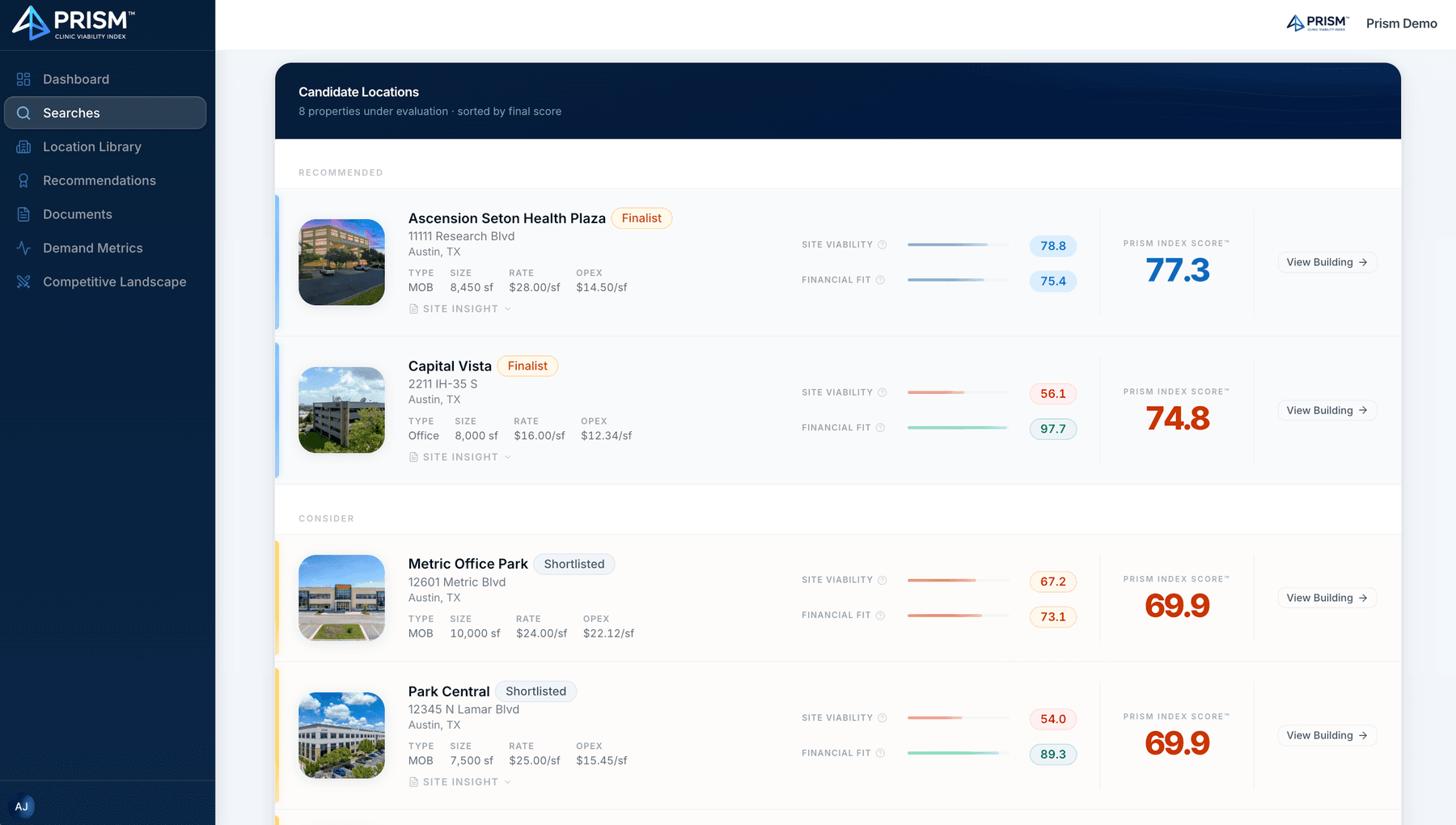1456x825 pixels.
Task: Click the Ascension Seton Health Plaza title
Action: tap(507, 218)
